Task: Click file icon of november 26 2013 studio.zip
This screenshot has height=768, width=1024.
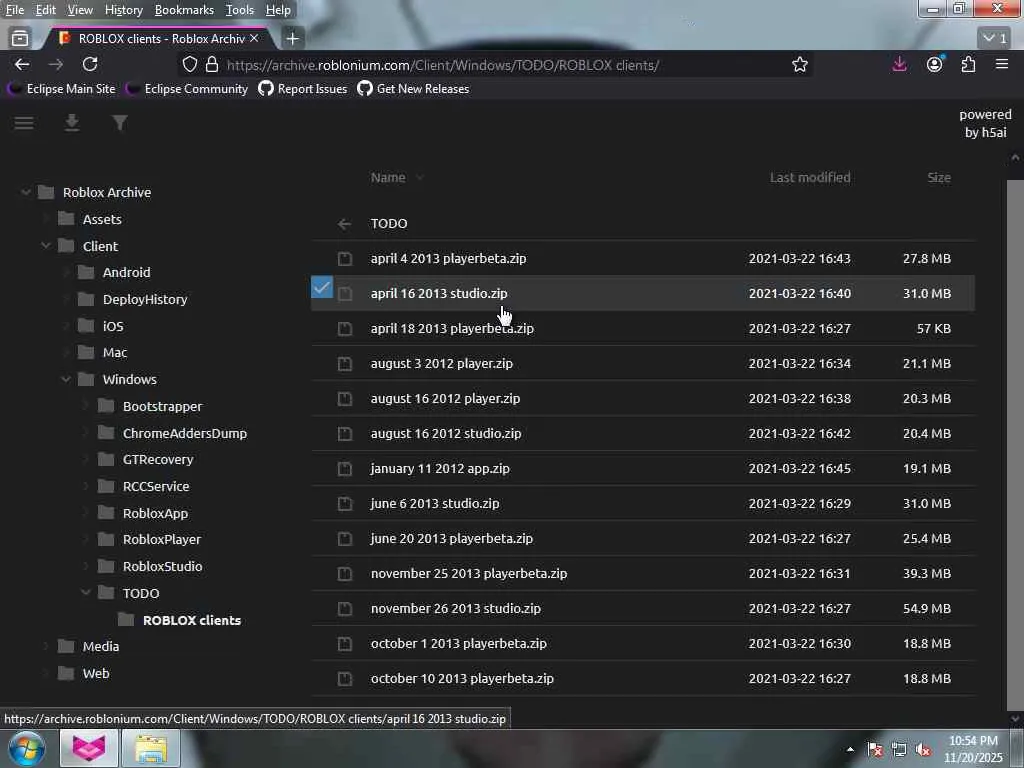Action: [x=345, y=609]
